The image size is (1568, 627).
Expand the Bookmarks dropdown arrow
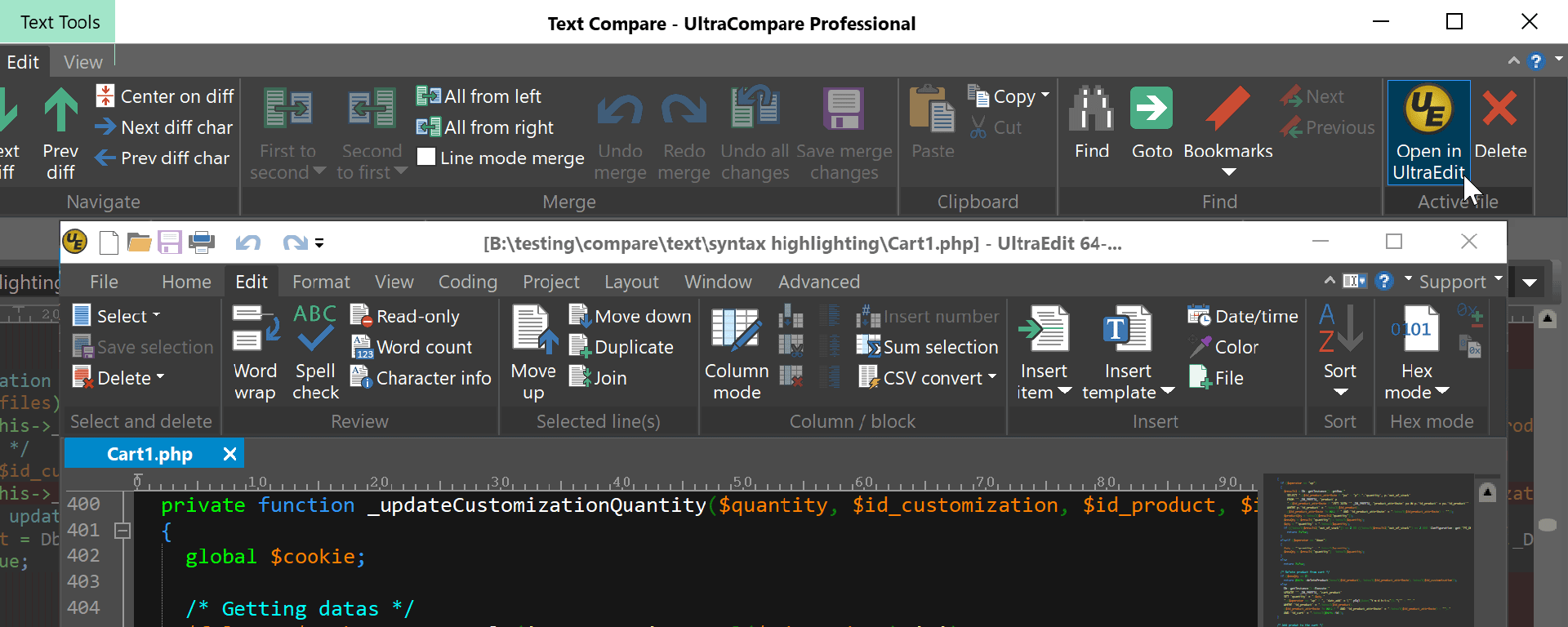[x=1228, y=172]
